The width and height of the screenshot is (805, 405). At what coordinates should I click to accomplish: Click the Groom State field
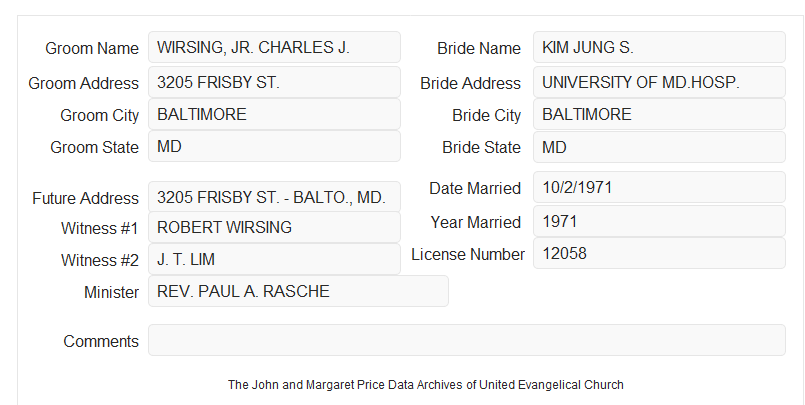274,146
